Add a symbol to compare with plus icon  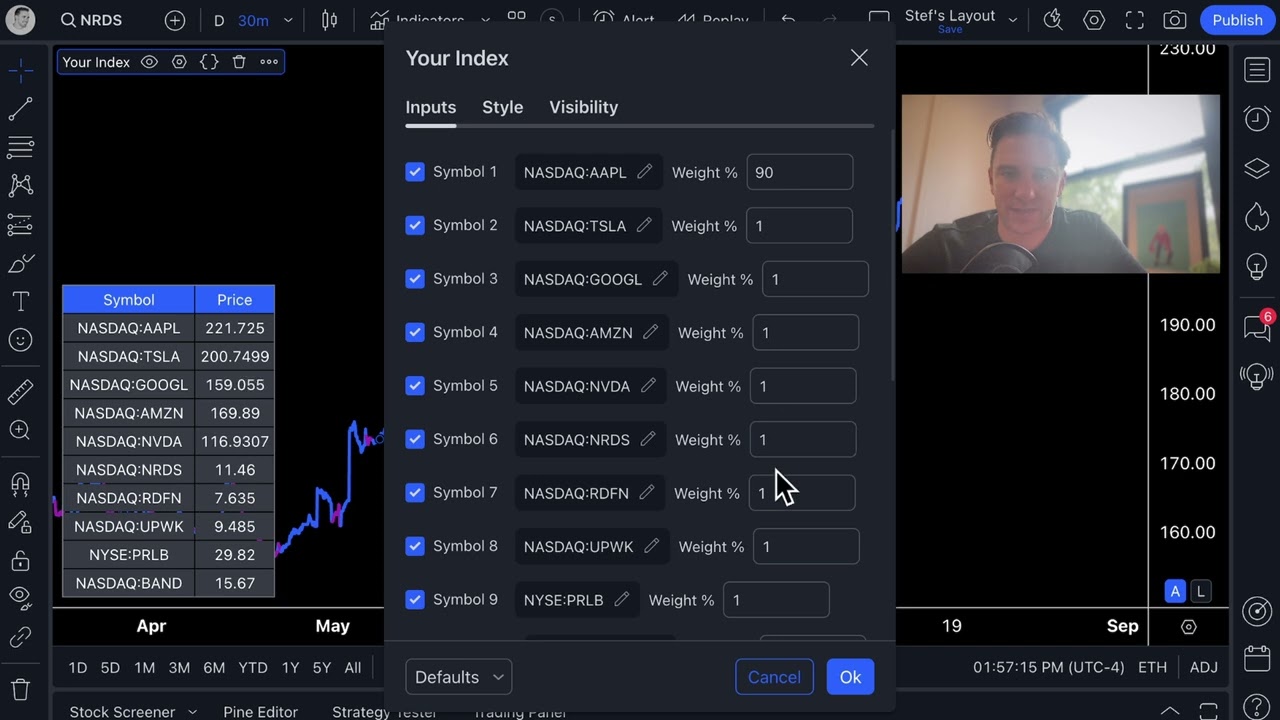pyautogui.click(x=175, y=20)
